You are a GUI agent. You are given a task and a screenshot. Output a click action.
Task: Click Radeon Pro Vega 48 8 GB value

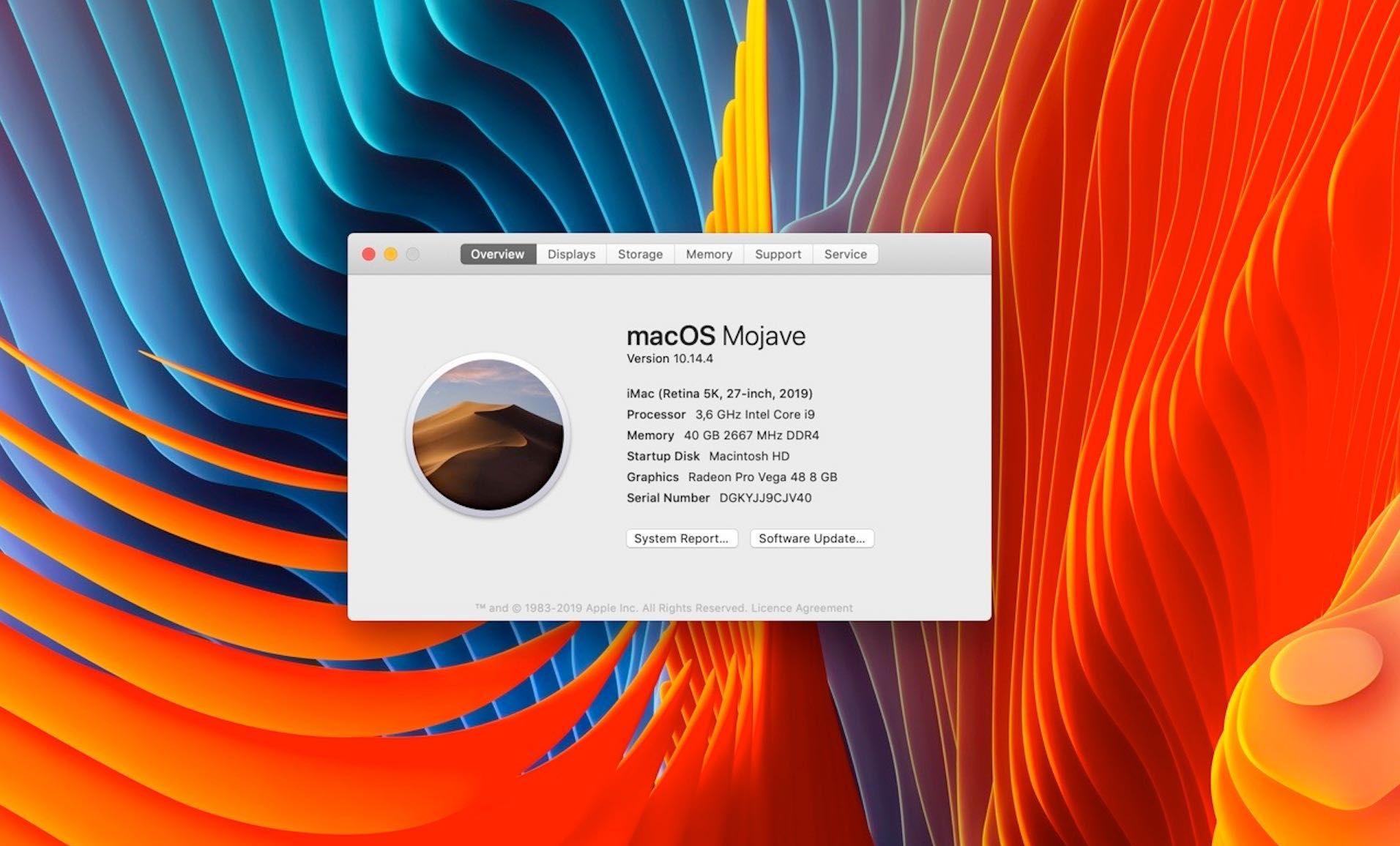click(x=762, y=477)
